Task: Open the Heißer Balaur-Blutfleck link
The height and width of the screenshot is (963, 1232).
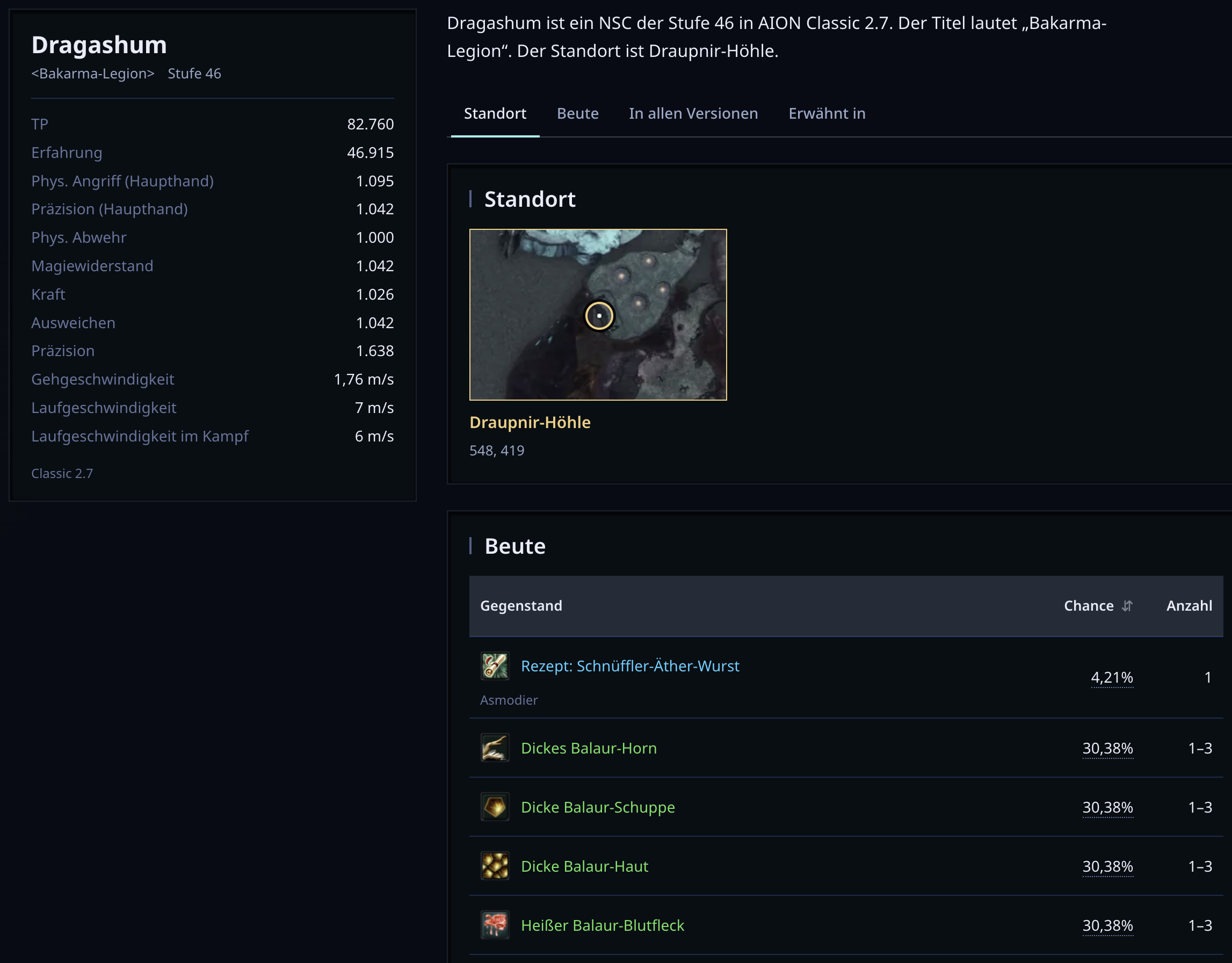Action: point(602,926)
